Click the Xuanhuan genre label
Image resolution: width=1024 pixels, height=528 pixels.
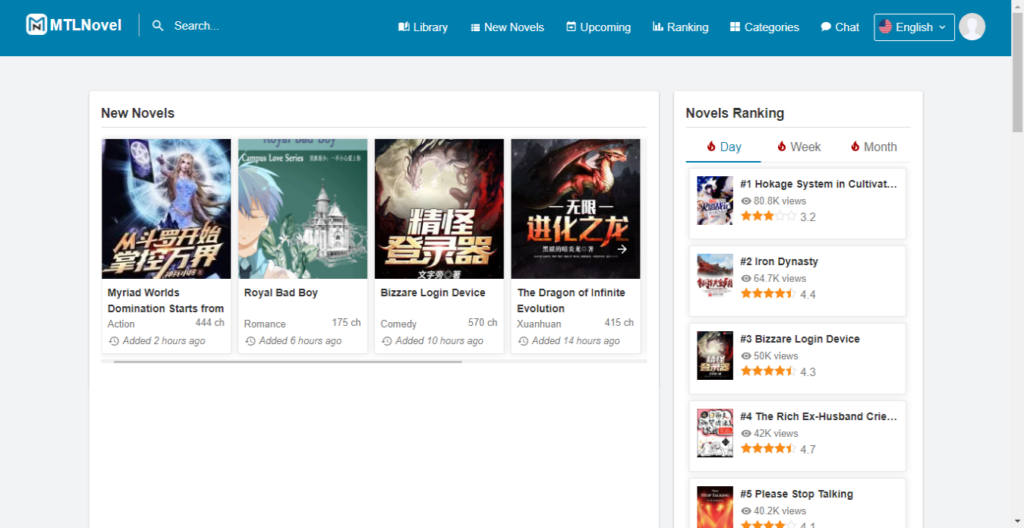pos(539,324)
